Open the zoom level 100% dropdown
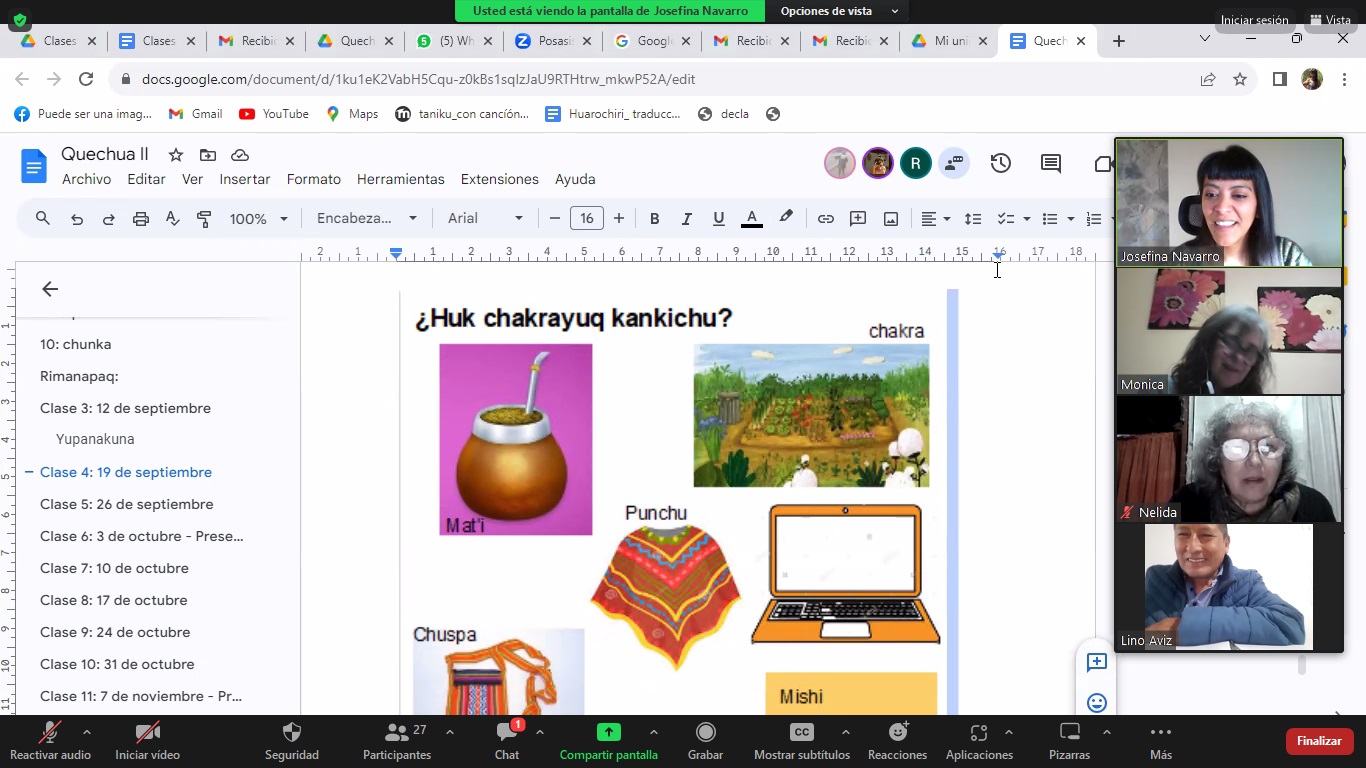This screenshot has height=768, width=1366. coord(258,218)
